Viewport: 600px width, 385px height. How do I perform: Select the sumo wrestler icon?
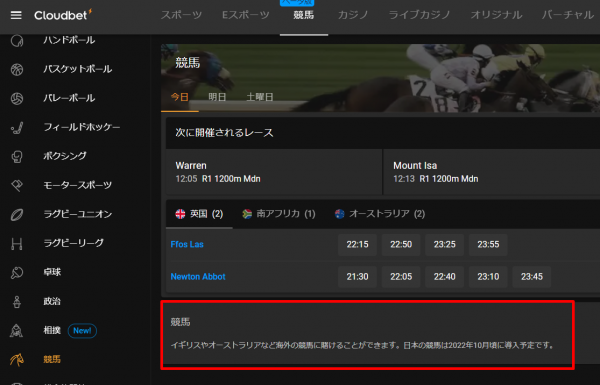pos(16,331)
